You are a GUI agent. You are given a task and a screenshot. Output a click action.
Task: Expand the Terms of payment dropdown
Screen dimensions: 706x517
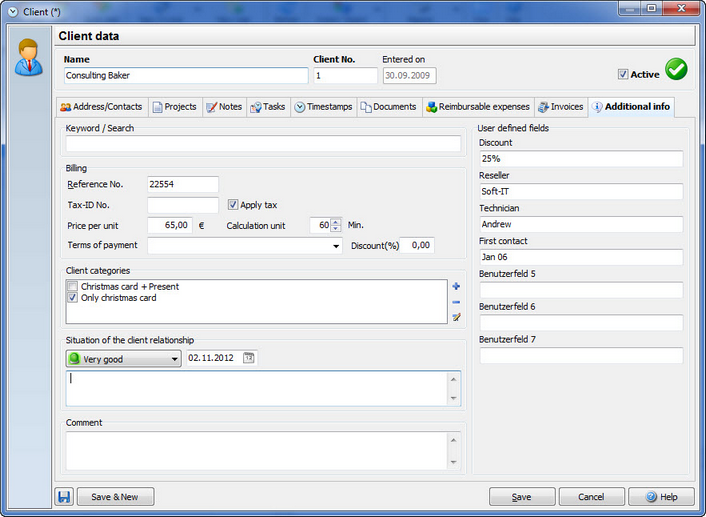point(336,246)
